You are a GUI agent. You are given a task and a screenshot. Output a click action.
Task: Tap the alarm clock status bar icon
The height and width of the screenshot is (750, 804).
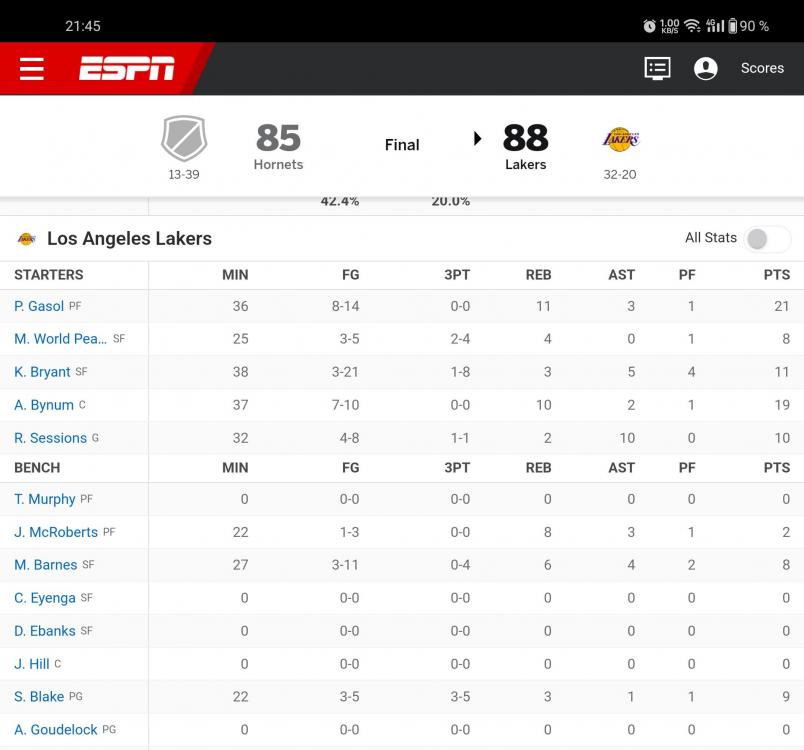pos(649,26)
